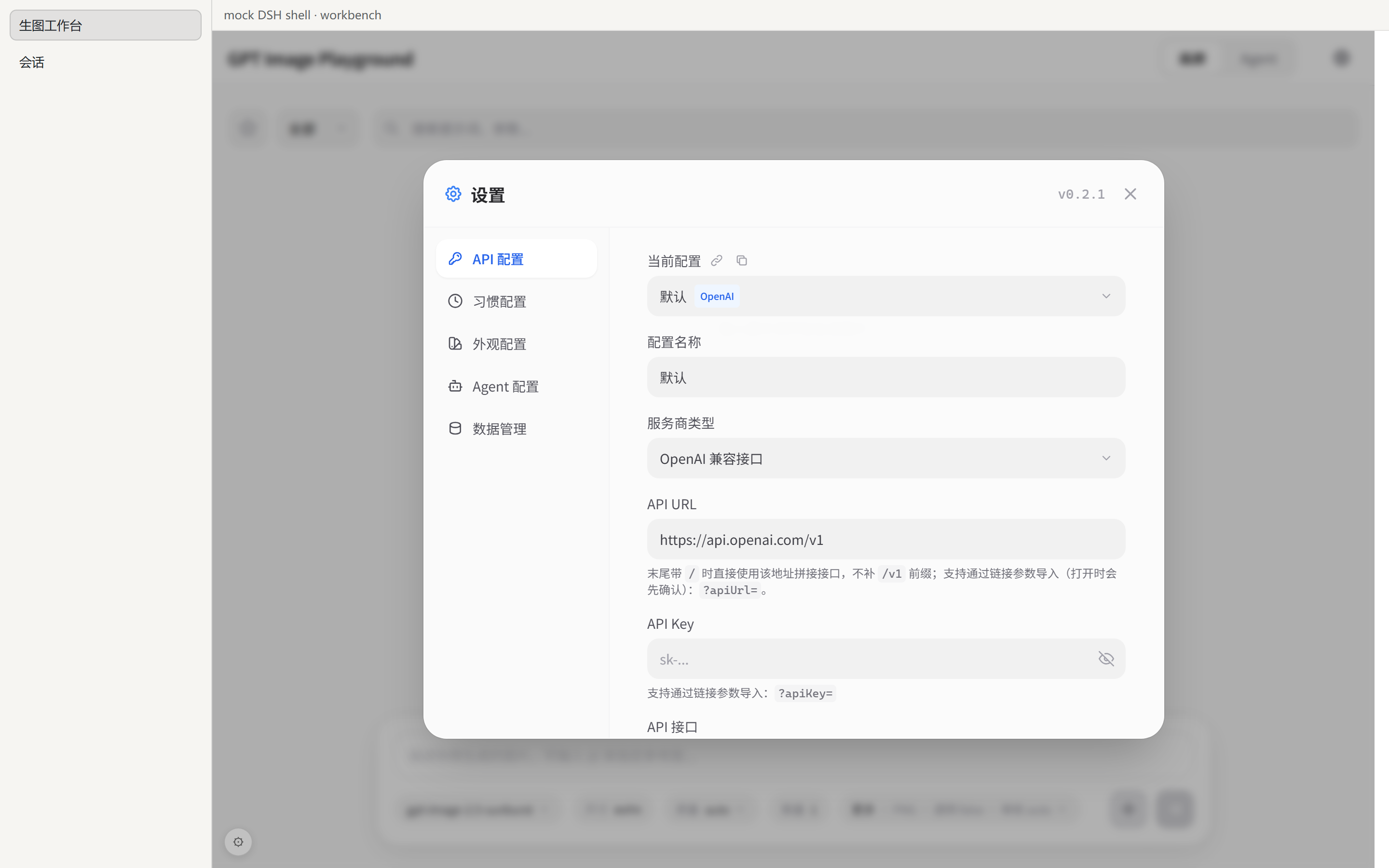Viewport: 1389px width, 868px height.
Task: Copy the current configuration via duplicate icon
Action: 742,260
